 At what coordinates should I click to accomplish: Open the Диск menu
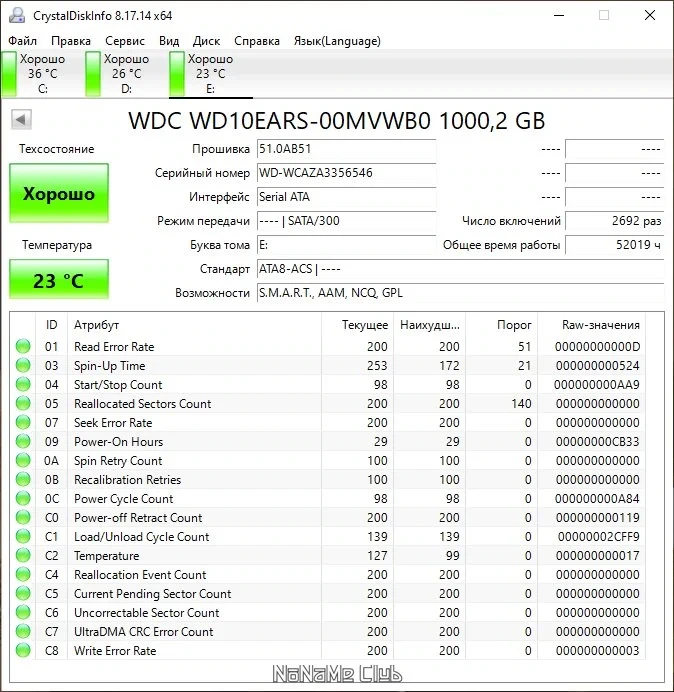206,41
